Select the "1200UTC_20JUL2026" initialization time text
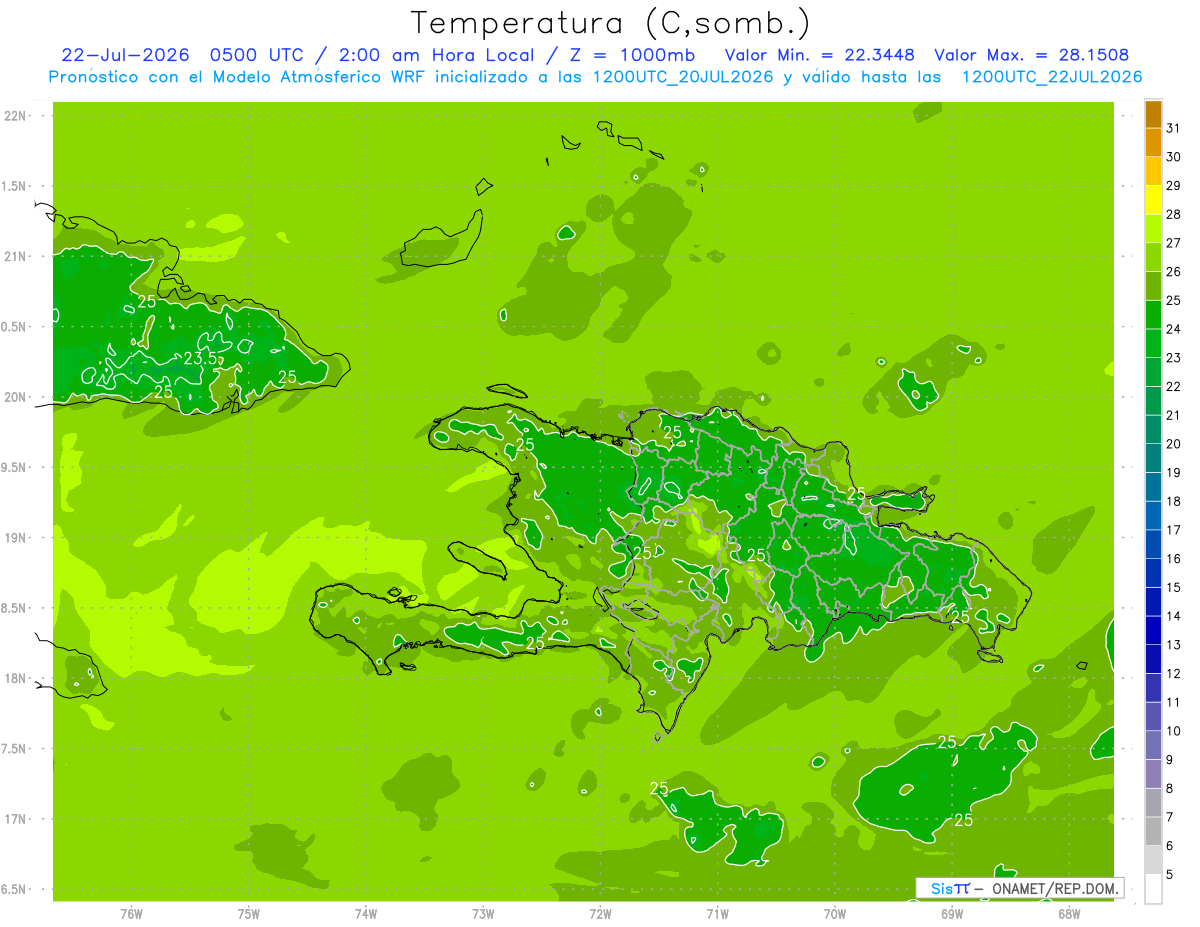The height and width of the screenshot is (927, 1200). [x=685, y=77]
